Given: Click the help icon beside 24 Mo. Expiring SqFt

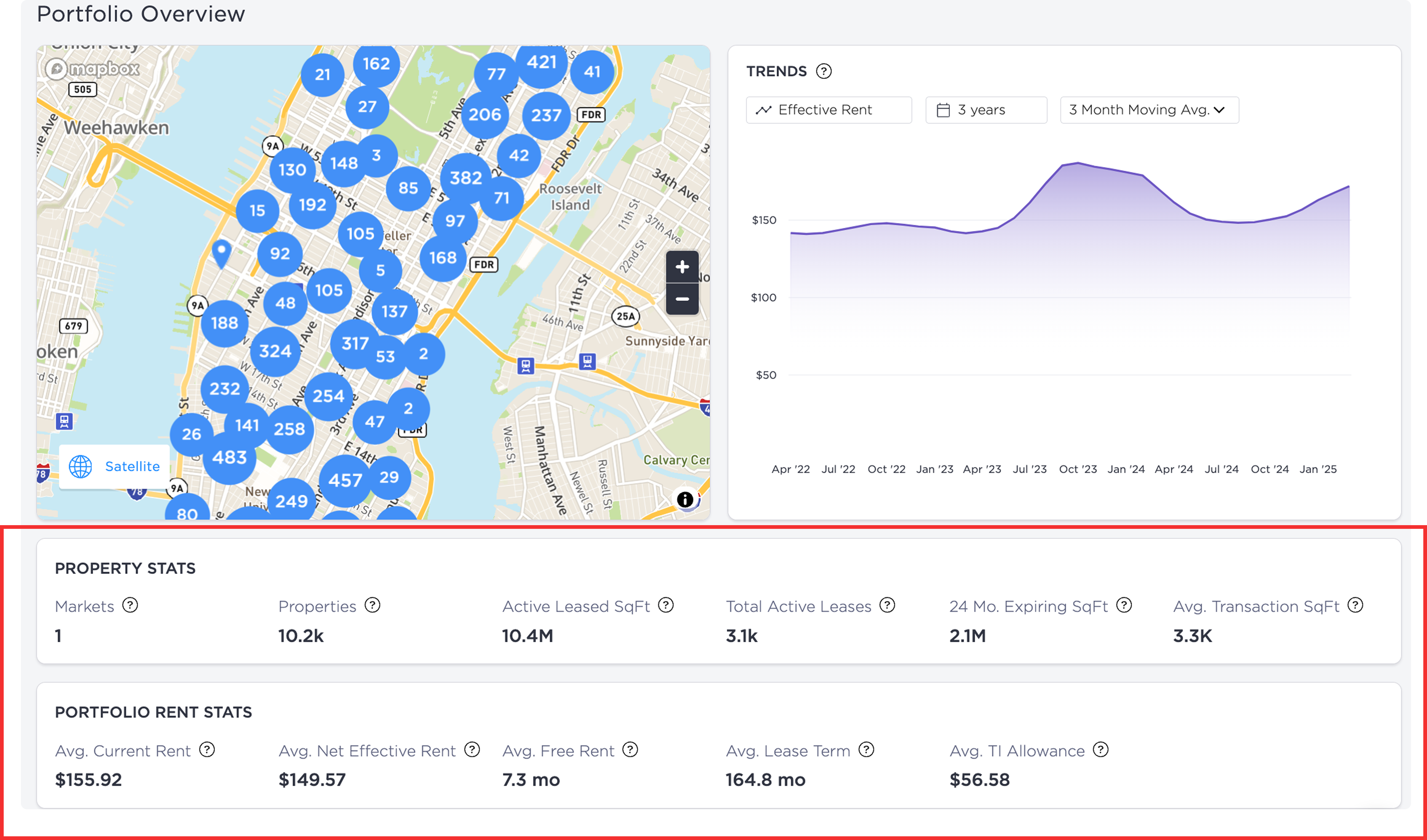Looking at the screenshot, I should point(1123,605).
